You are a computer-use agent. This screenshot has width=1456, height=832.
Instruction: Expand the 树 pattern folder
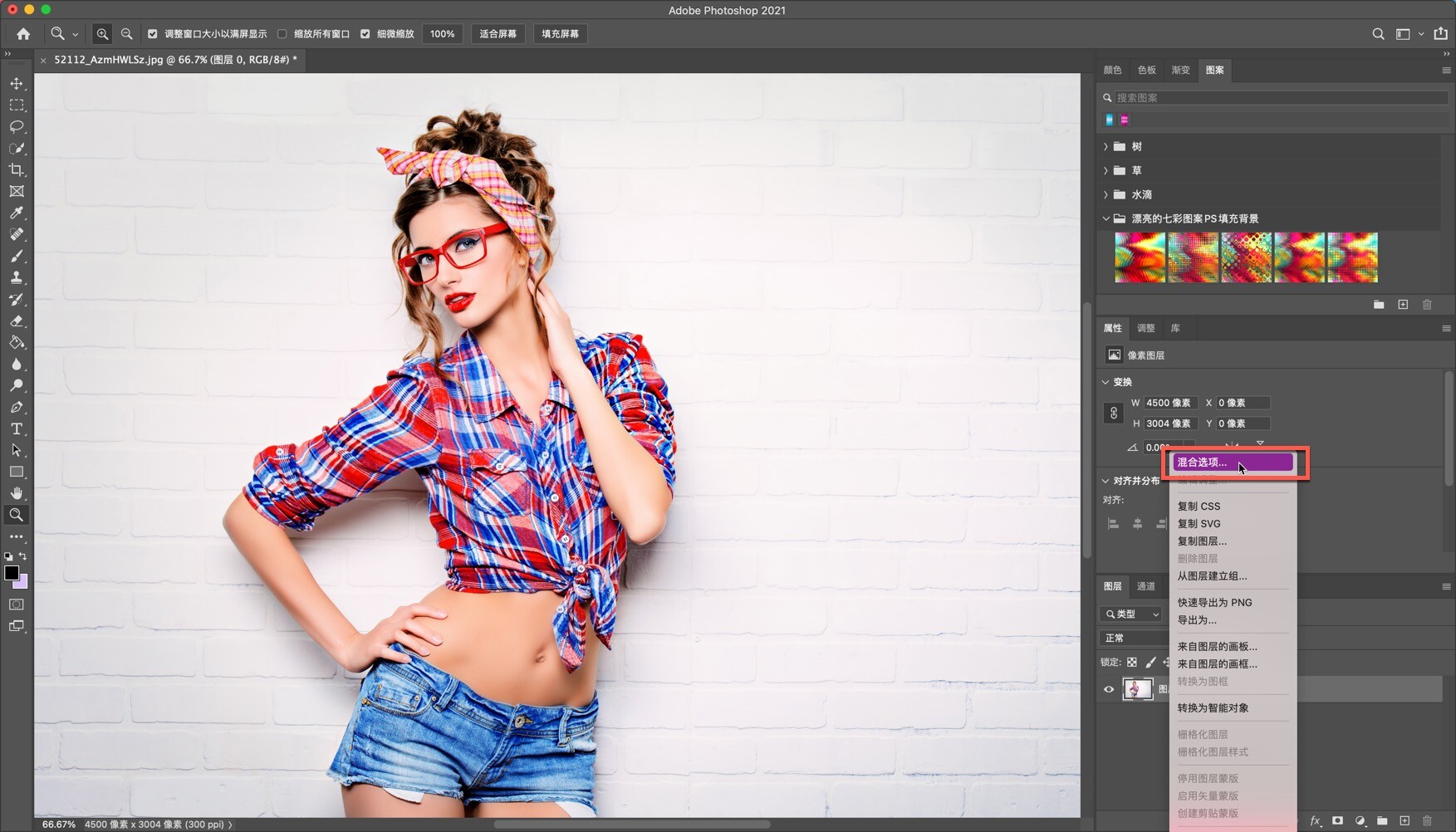[x=1105, y=147]
